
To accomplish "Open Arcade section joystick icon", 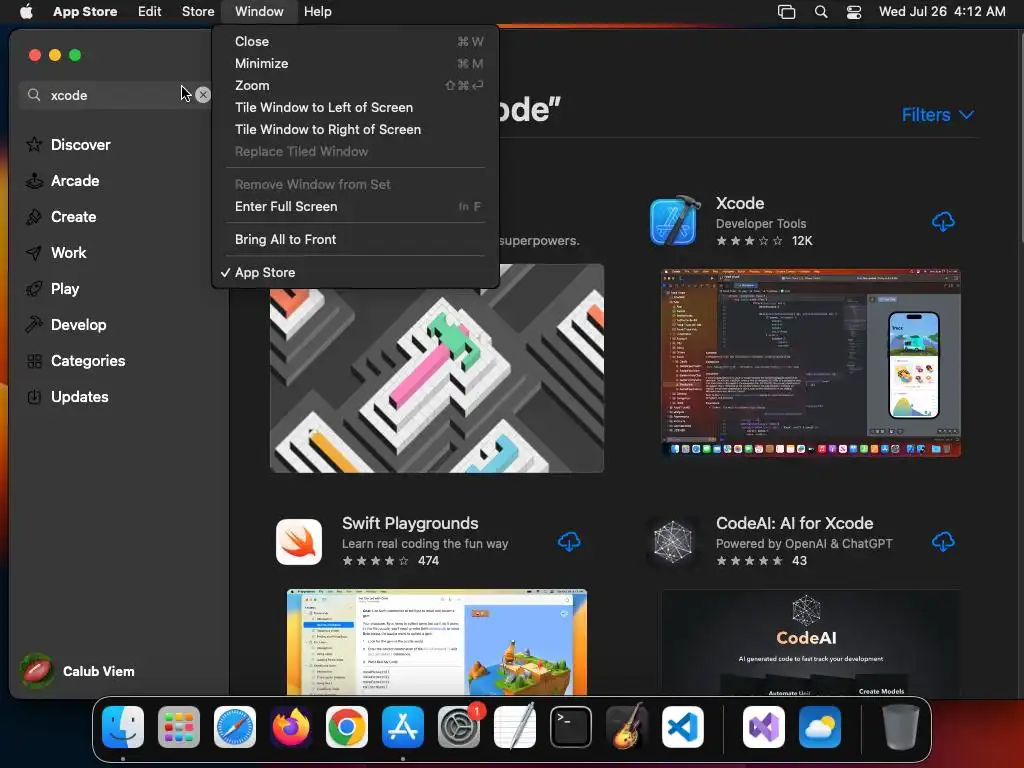I will coord(34,180).
